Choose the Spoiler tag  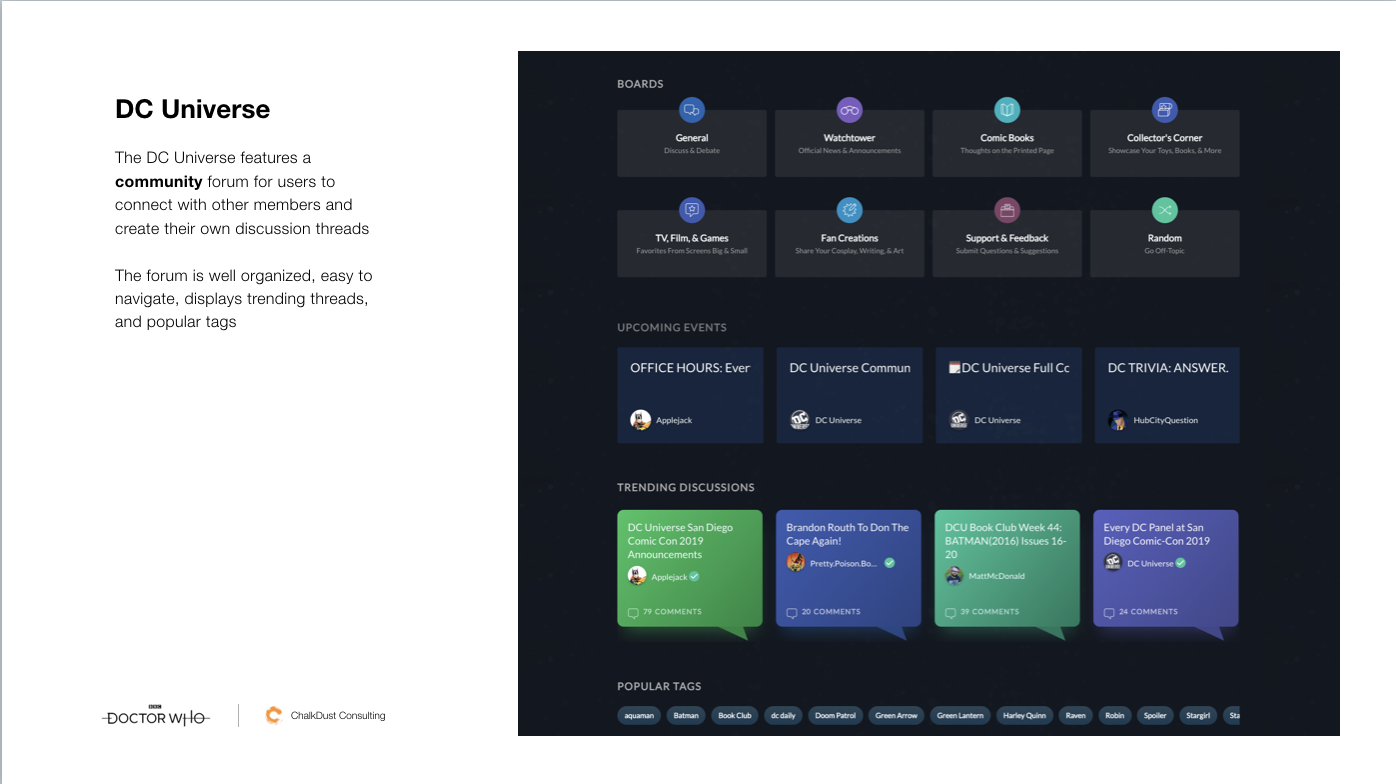tap(1155, 716)
